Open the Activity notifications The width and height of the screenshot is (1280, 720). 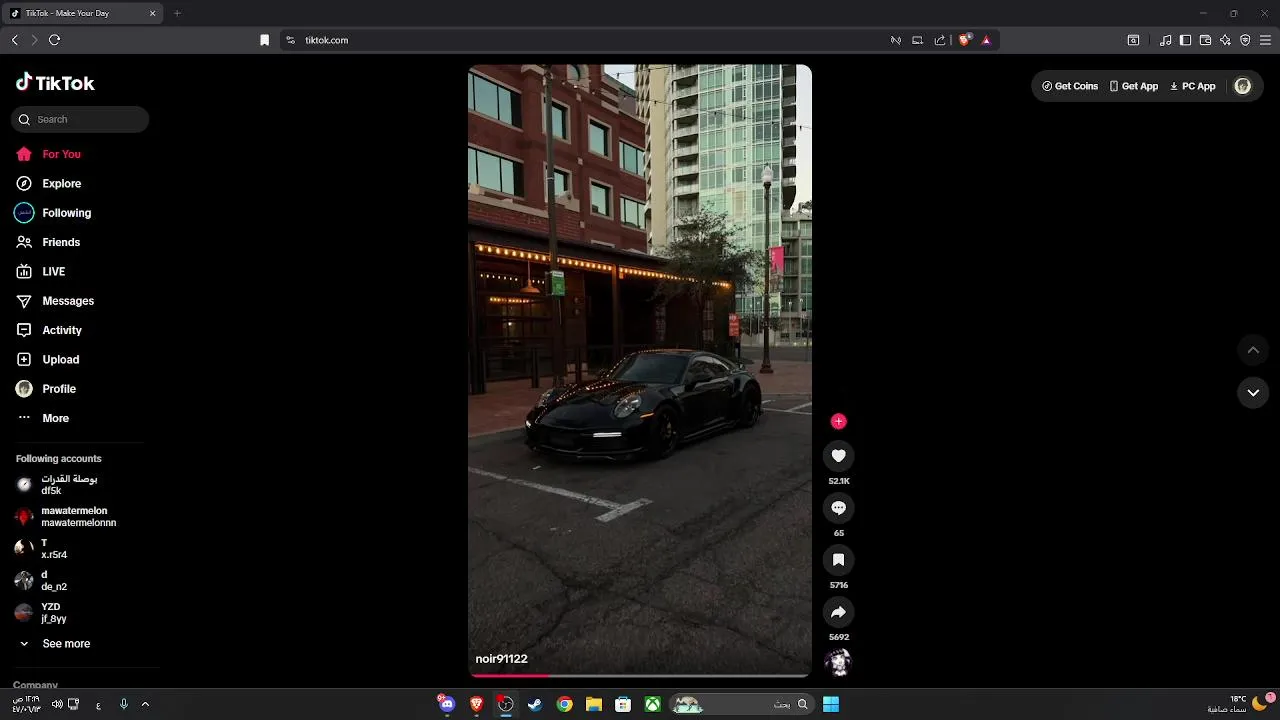click(49, 330)
